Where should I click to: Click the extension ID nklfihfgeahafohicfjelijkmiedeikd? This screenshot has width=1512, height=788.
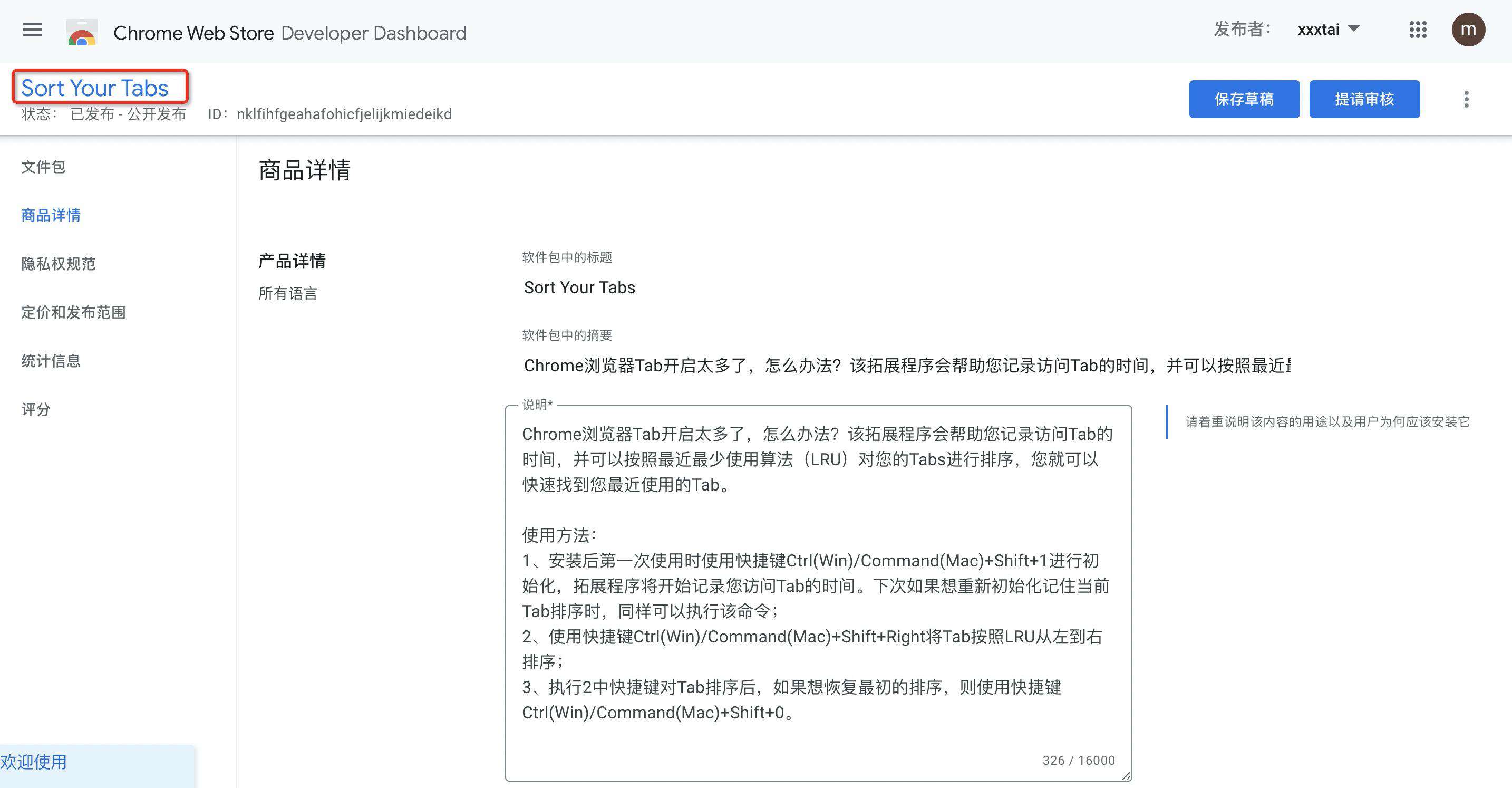coord(344,114)
